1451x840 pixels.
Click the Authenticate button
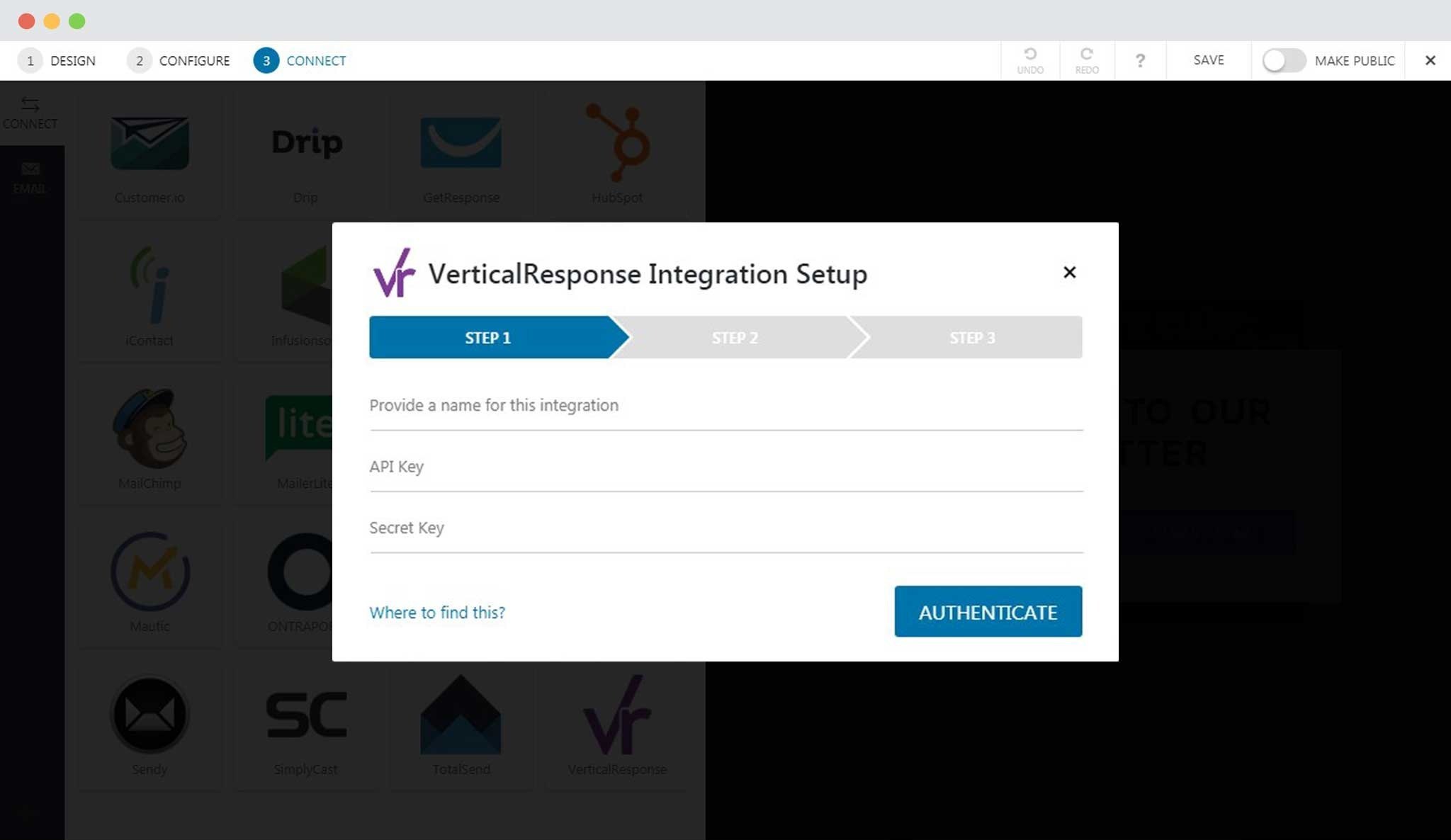(988, 611)
